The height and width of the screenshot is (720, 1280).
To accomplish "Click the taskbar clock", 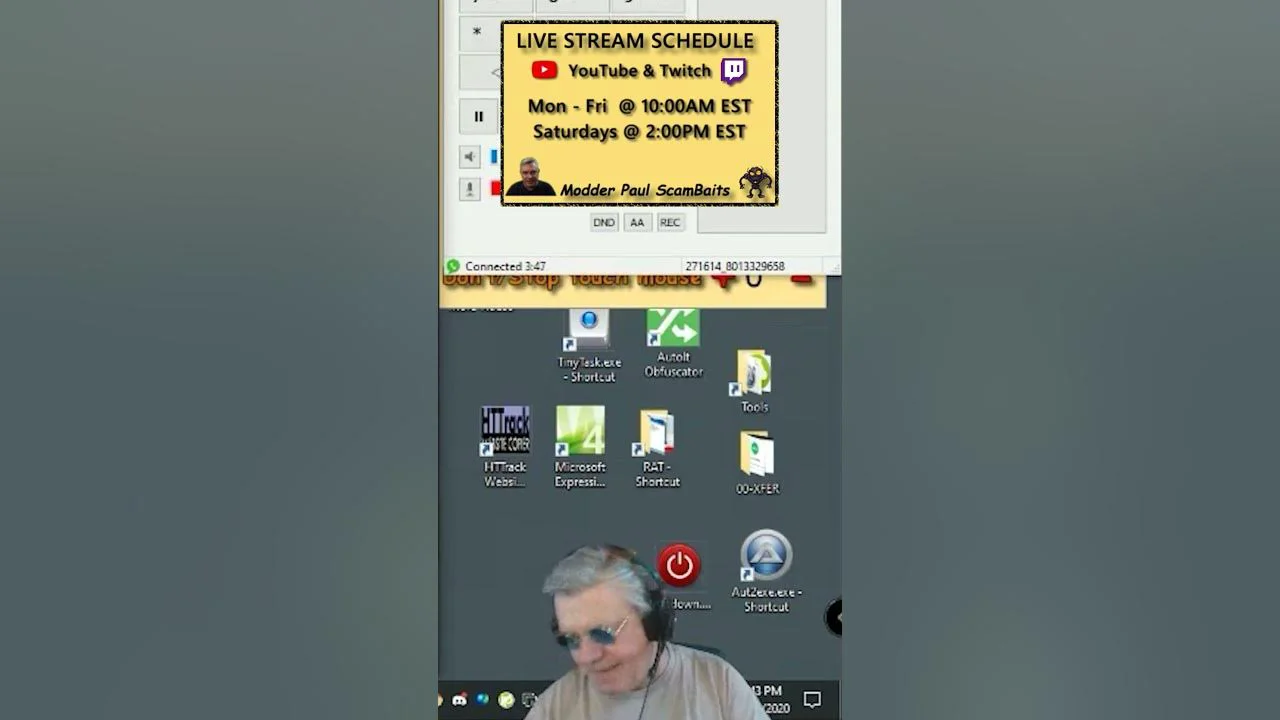I will click(772, 699).
